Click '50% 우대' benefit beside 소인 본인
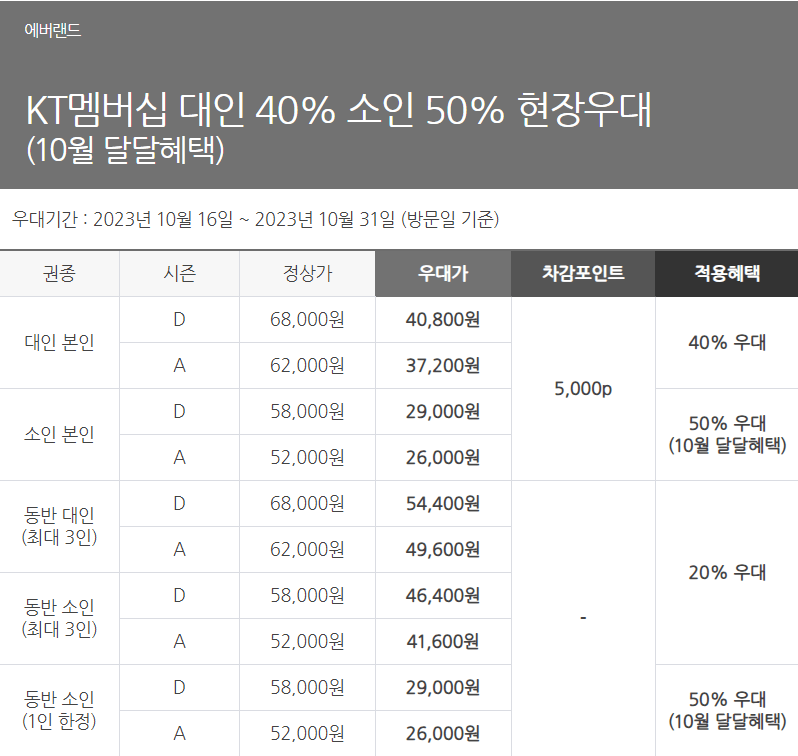Viewport: 798px width, 756px height. pos(727,434)
